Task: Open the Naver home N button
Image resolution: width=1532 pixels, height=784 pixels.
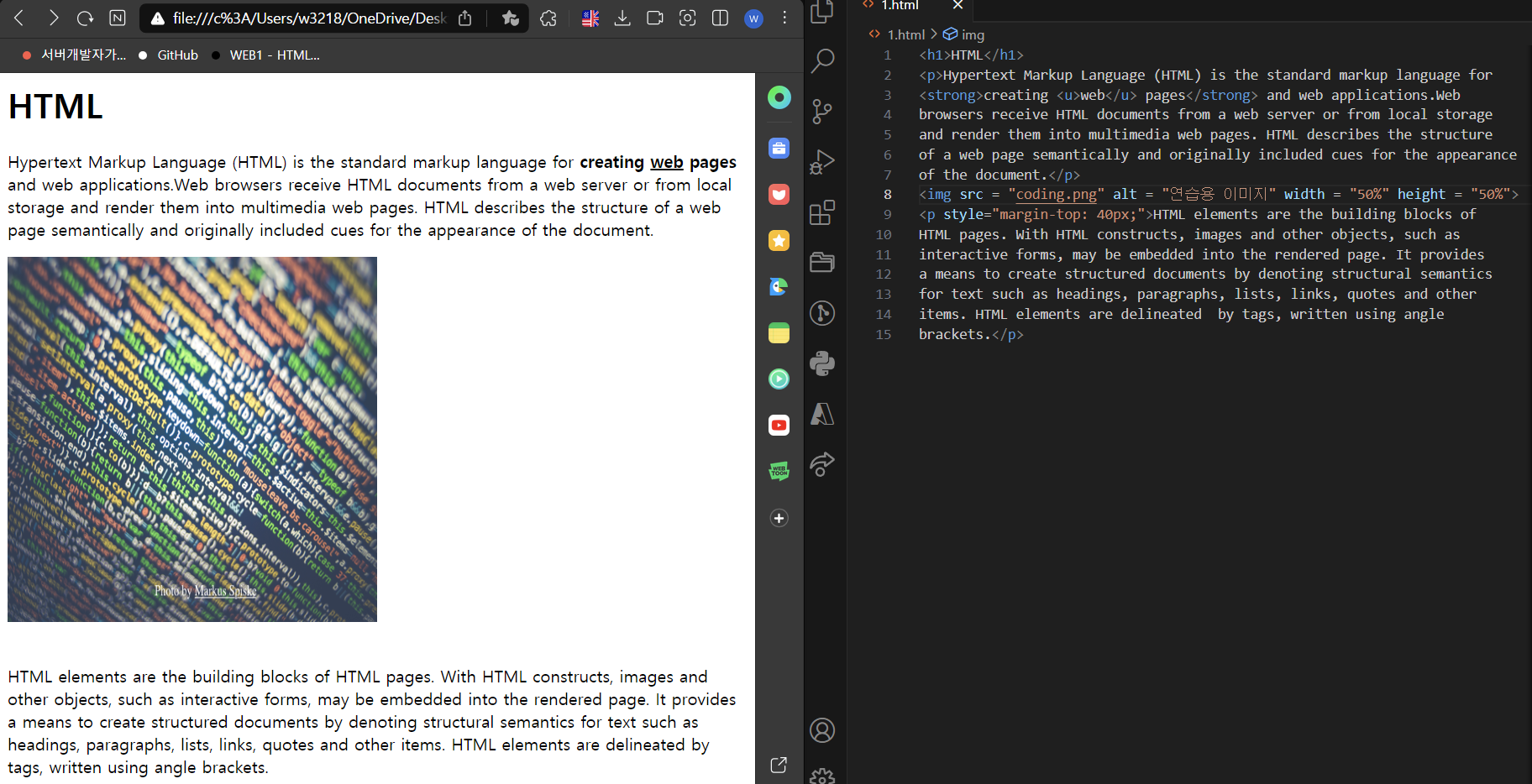Action: coord(118,18)
